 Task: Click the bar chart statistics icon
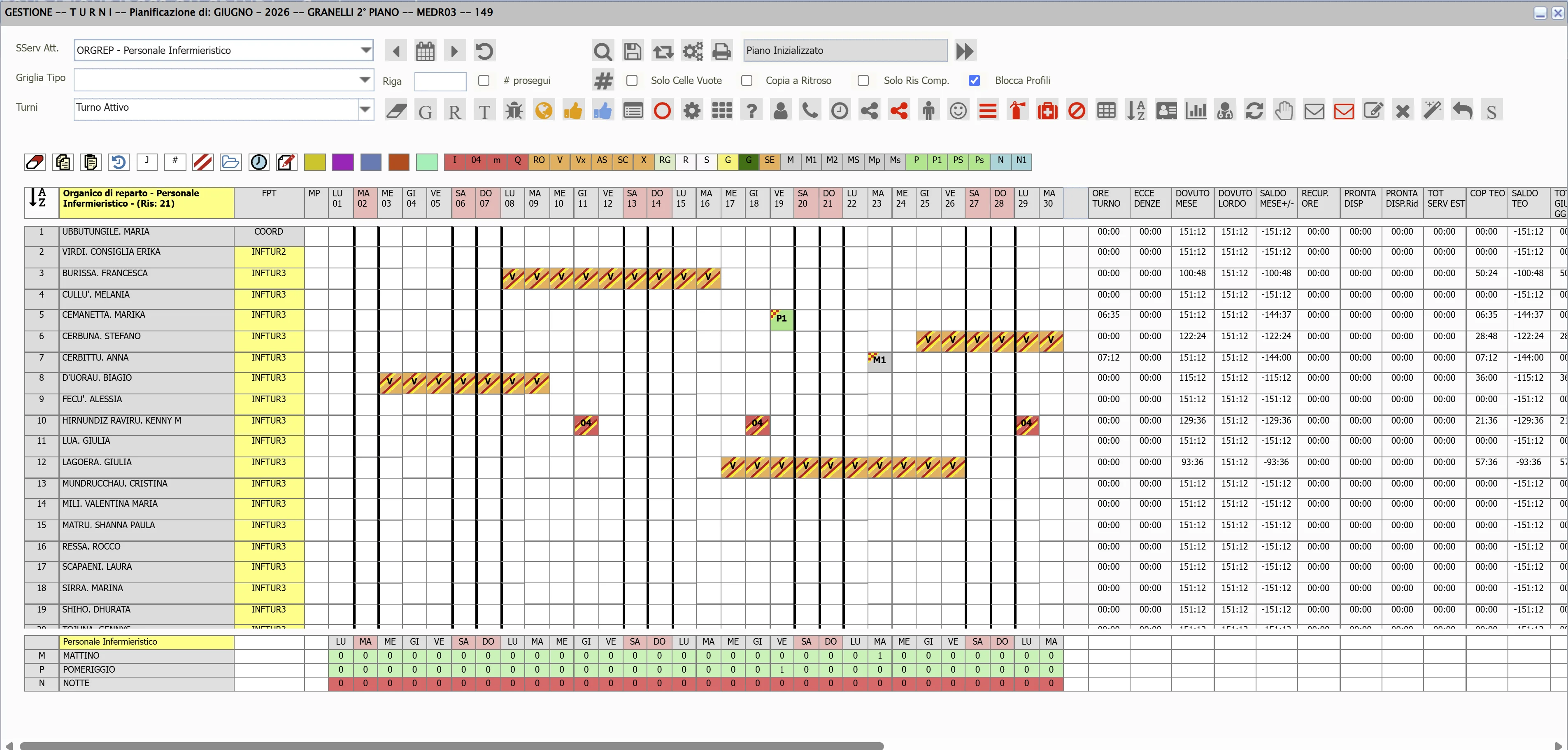(x=1196, y=111)
